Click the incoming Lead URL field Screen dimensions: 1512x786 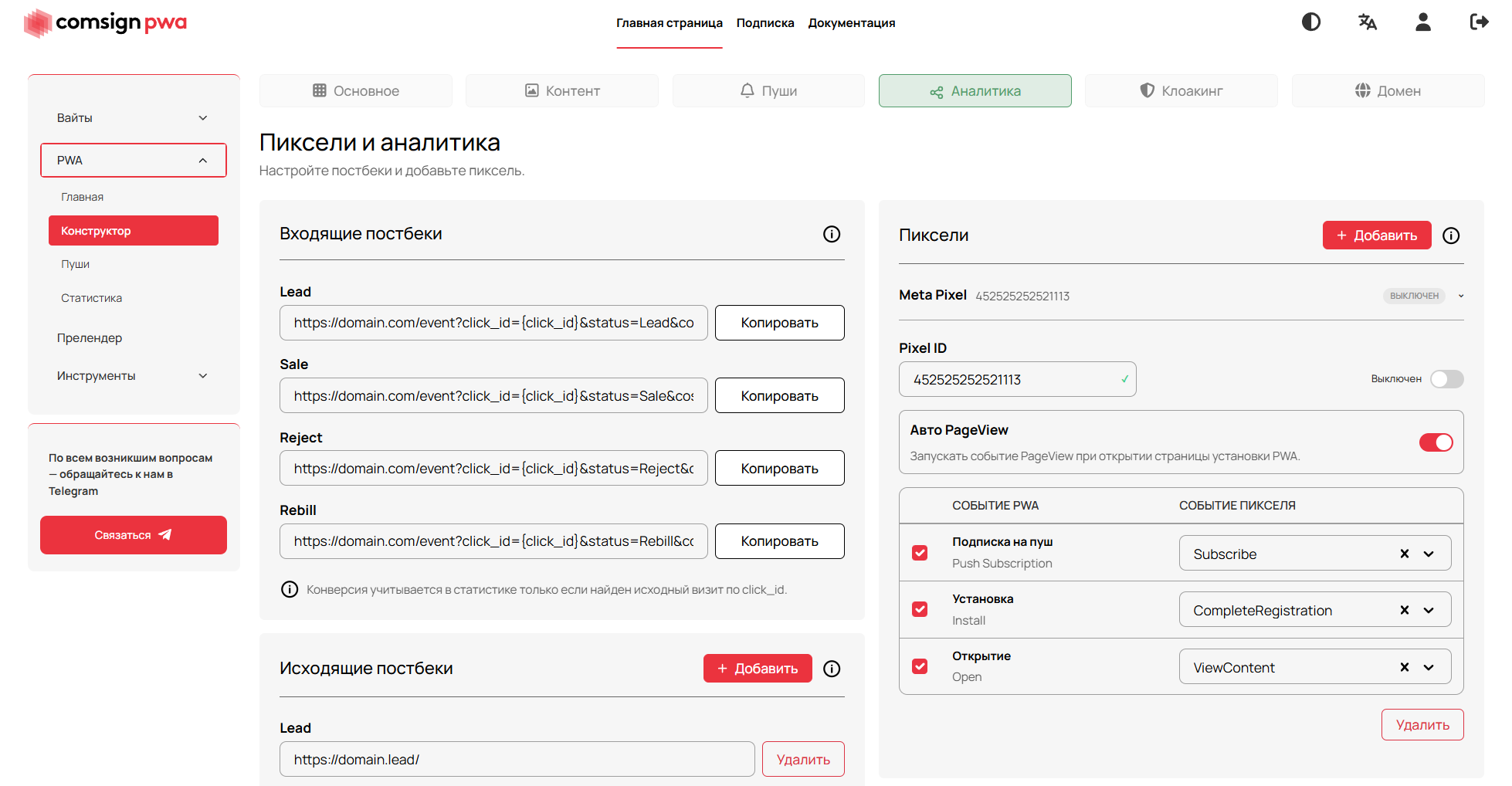tap(493, 323)
